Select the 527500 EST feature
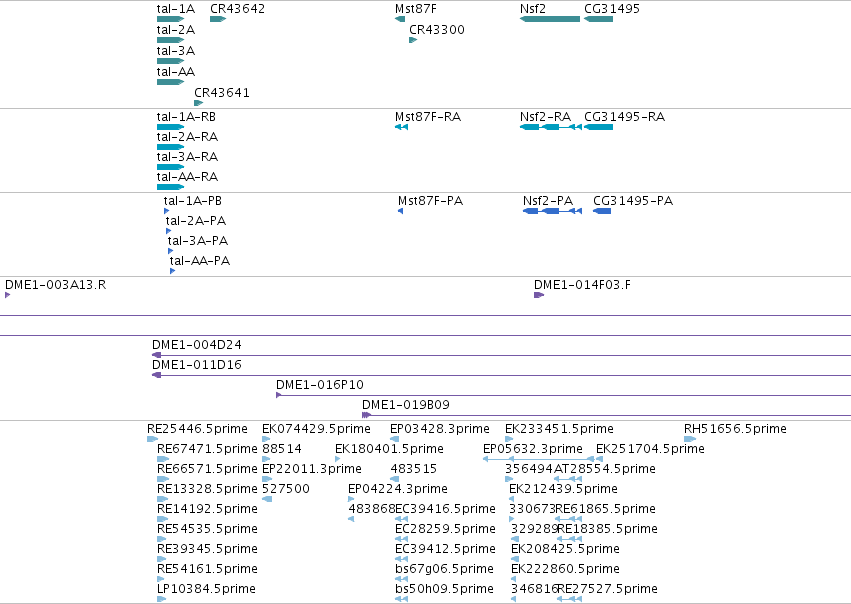851x604 pixels. [267, 499]
